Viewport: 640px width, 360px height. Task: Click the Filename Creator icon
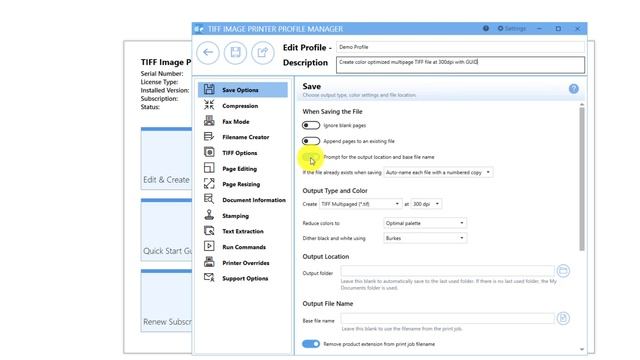[209, 136]
